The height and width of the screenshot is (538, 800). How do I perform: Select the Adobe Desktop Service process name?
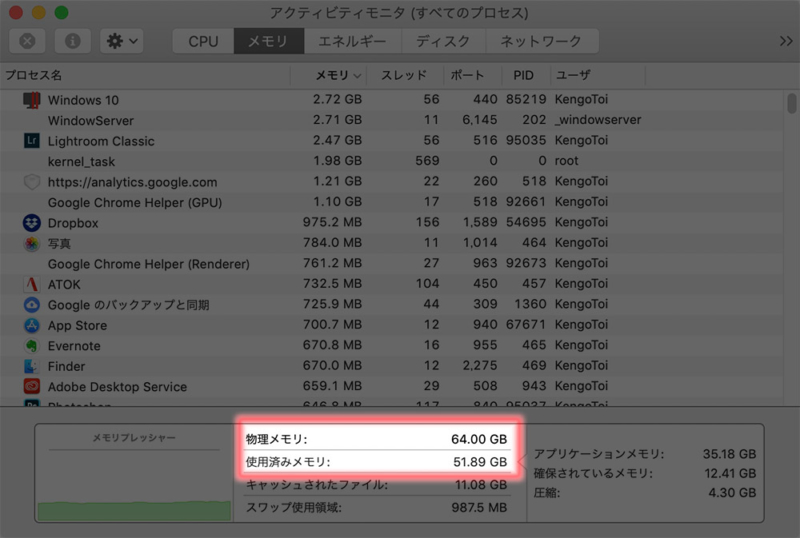point(117,387)
